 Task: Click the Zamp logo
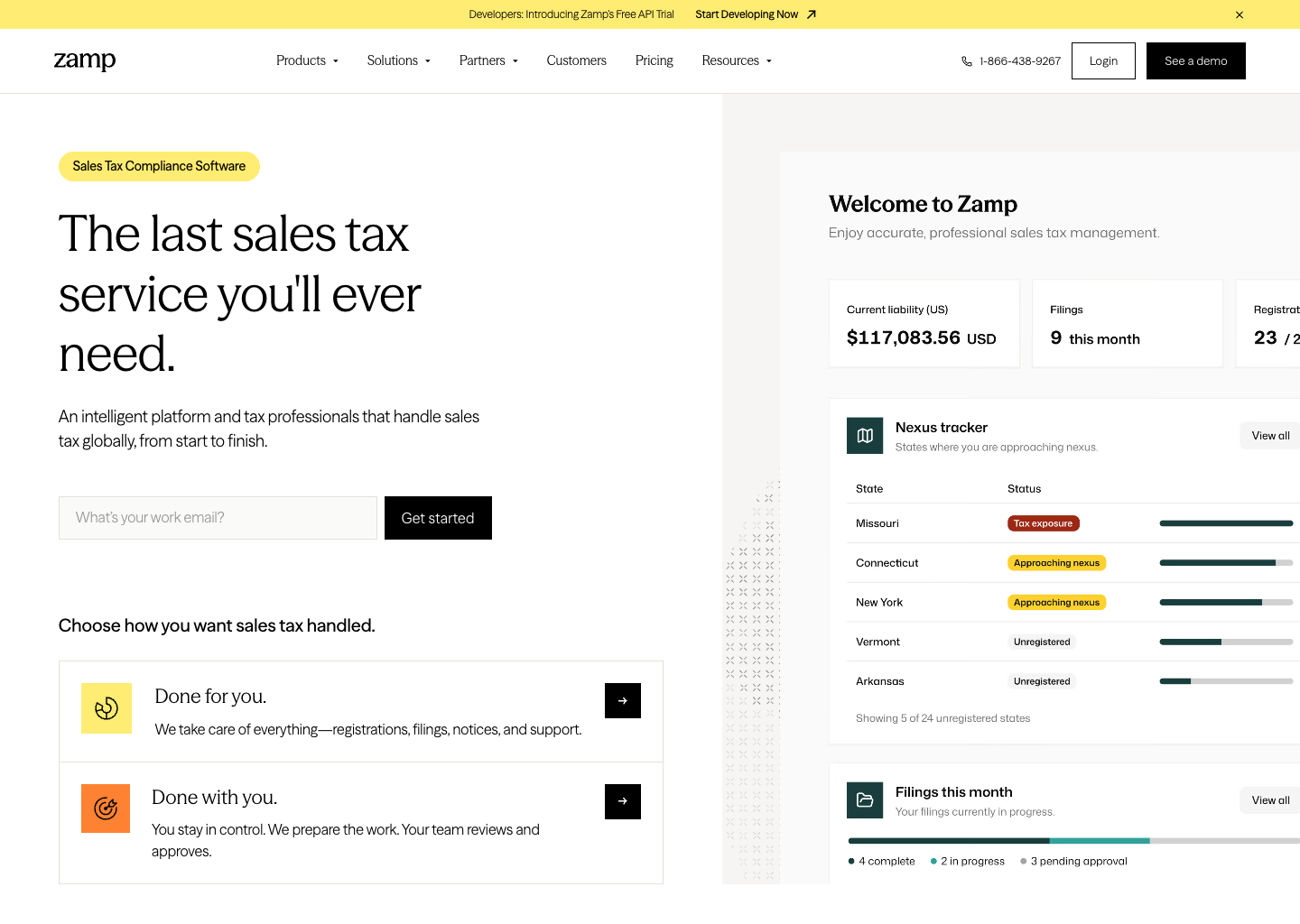tap(85, 60)
